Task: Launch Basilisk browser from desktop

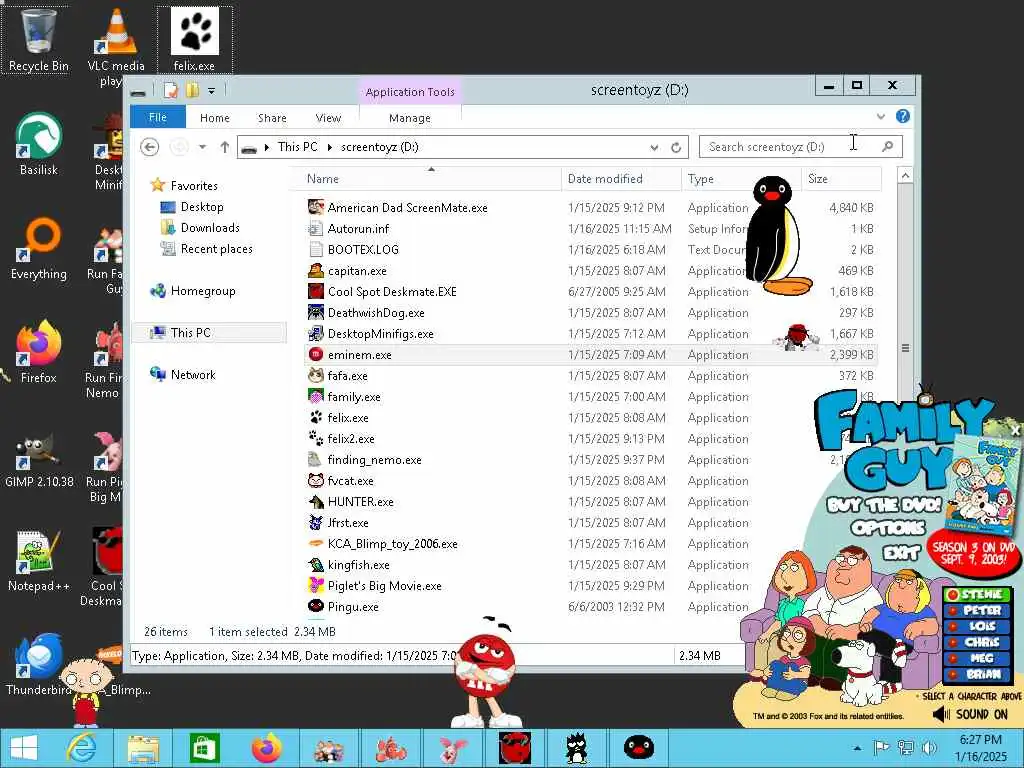Action: point(39,144)
